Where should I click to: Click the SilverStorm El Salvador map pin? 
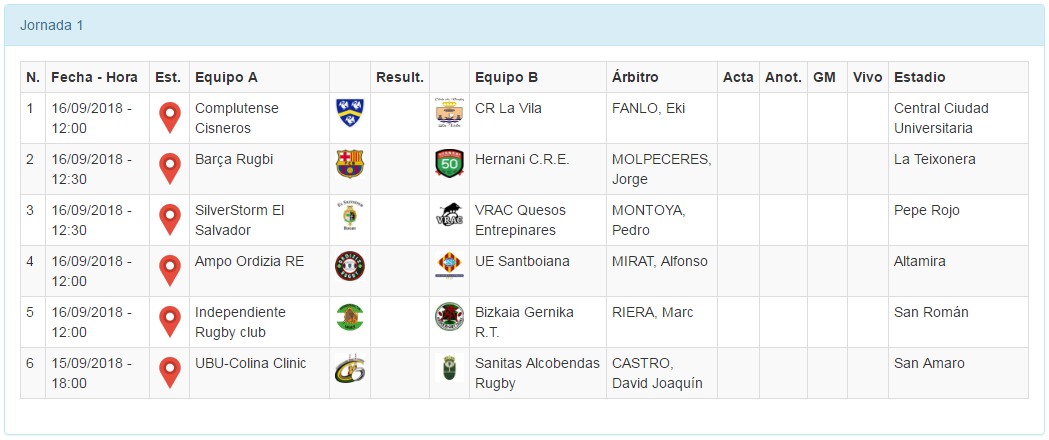pyautogui.click(x=170, y=220)
